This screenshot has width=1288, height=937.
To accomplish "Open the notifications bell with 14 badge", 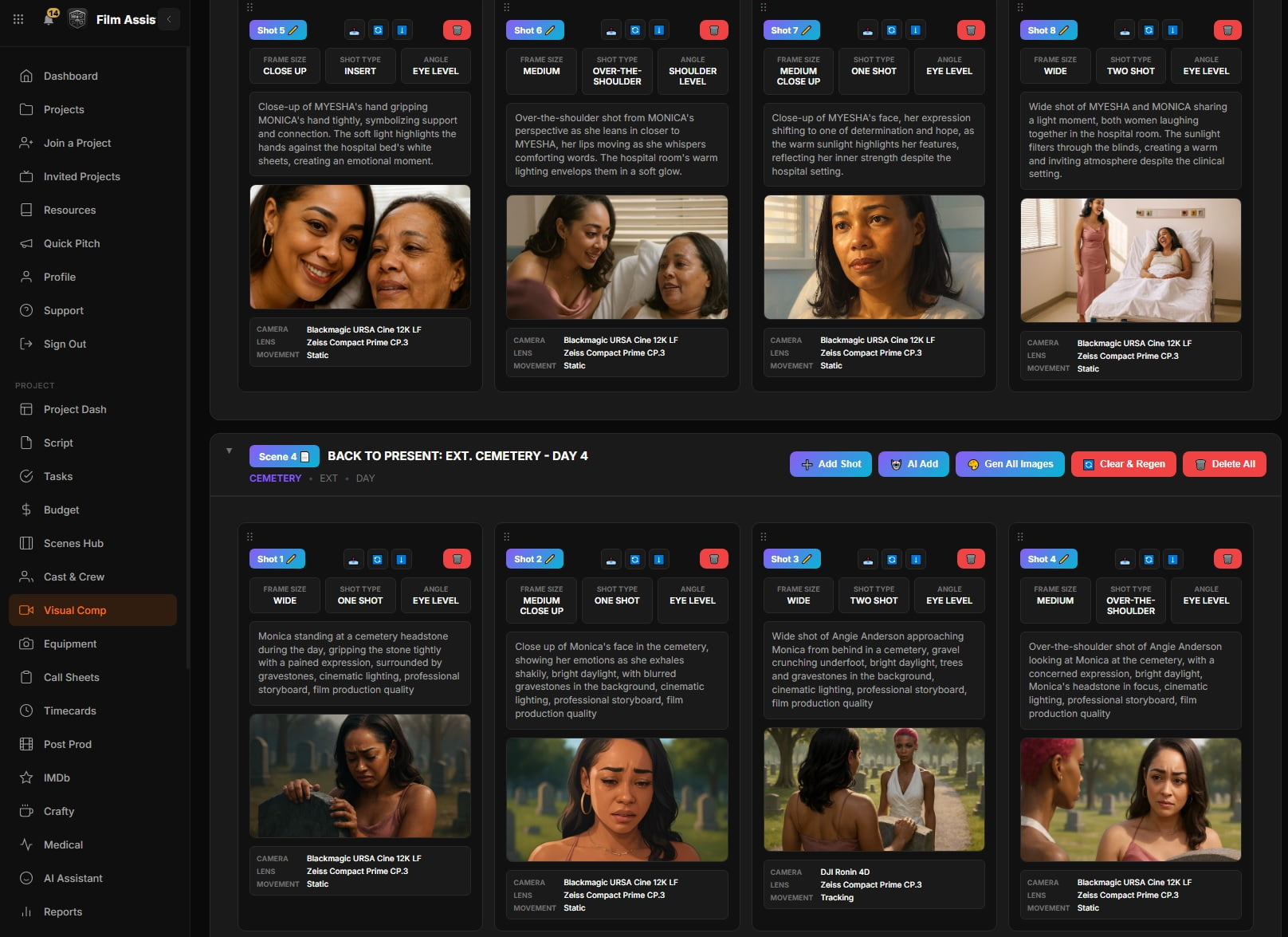I will pyautogui.click(x=49, y=18).
